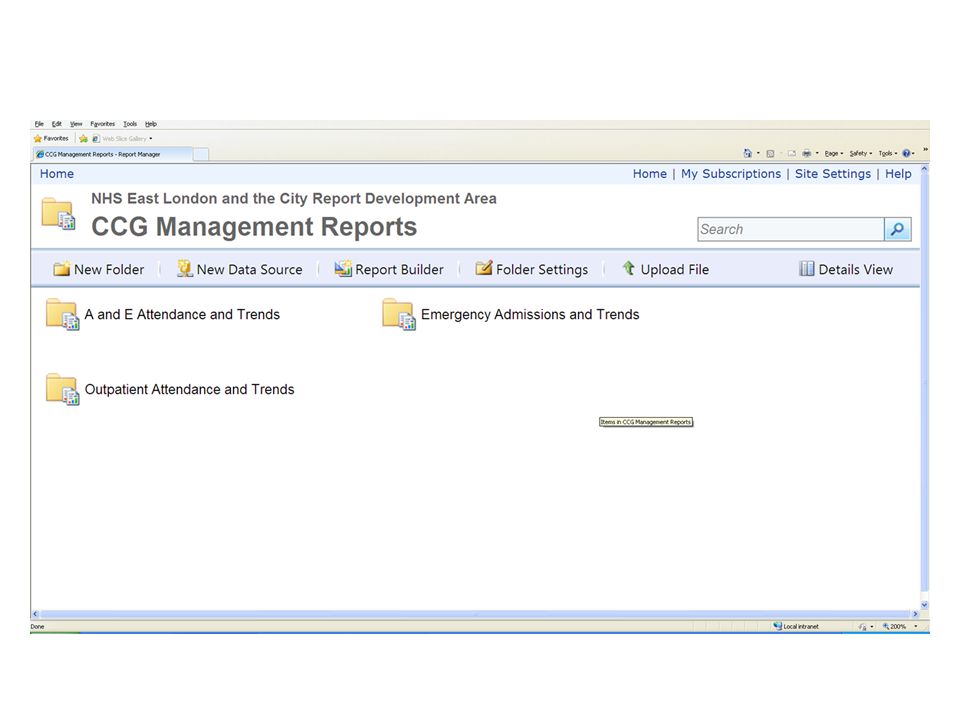Click the Favorites button label
The height and width of the screenshot is (720, 960).
click(x=56, y=138)
